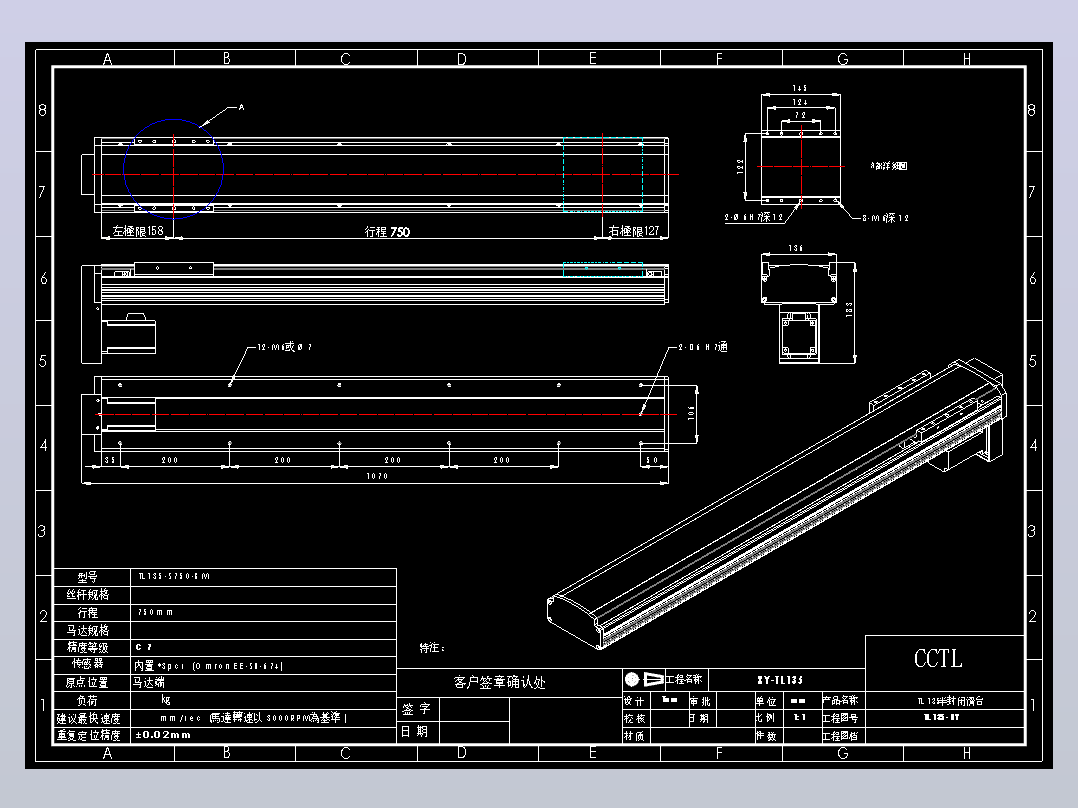This screenshot has width=1078, height=808.
Task: Select the '12-M6或Ø7' hole annotation
Action: pos(285,347)
